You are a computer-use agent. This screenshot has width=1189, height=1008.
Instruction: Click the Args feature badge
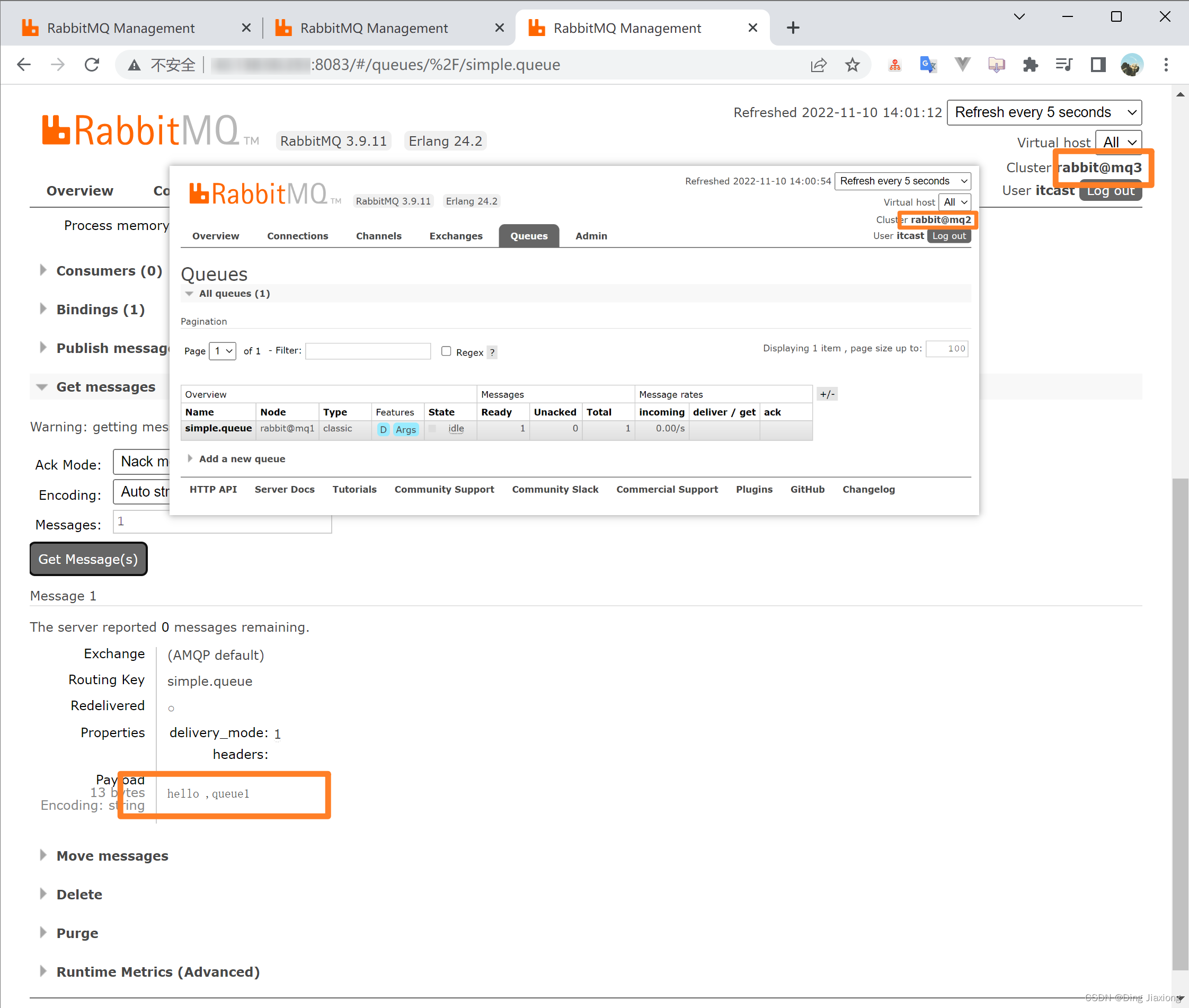click(x=406, y=429)
